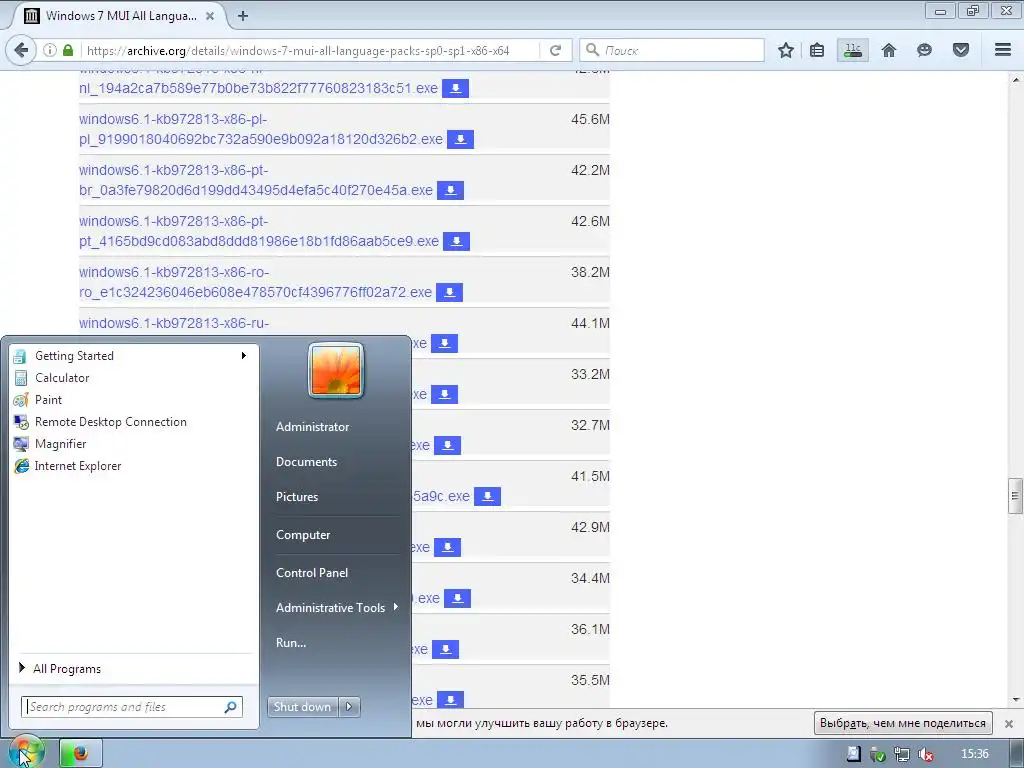Click download icon in the 34.4M row
This screenshot has width=1024, height=768.
458,598
